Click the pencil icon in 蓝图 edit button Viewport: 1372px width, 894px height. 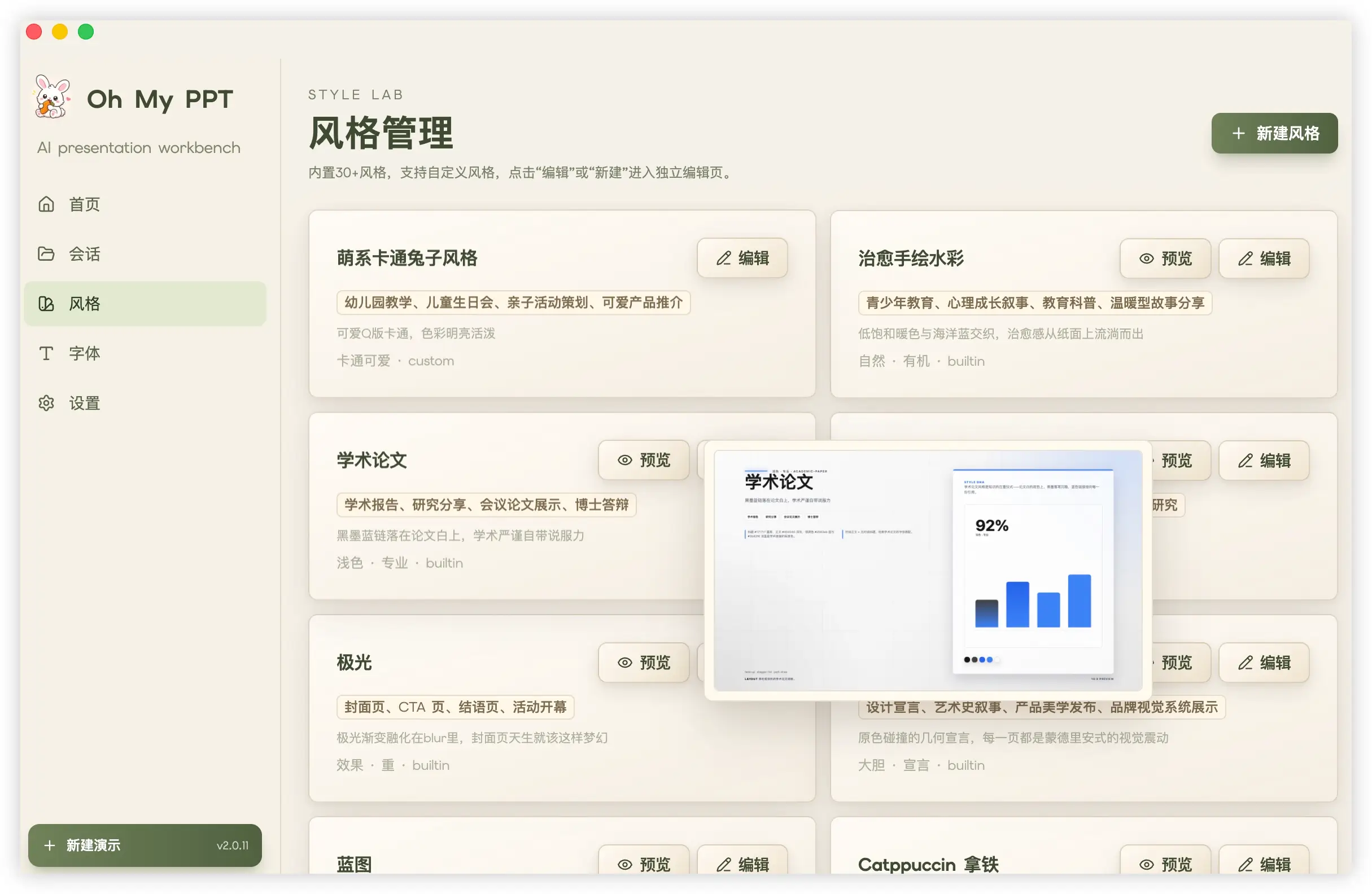(x=723, y=864)
